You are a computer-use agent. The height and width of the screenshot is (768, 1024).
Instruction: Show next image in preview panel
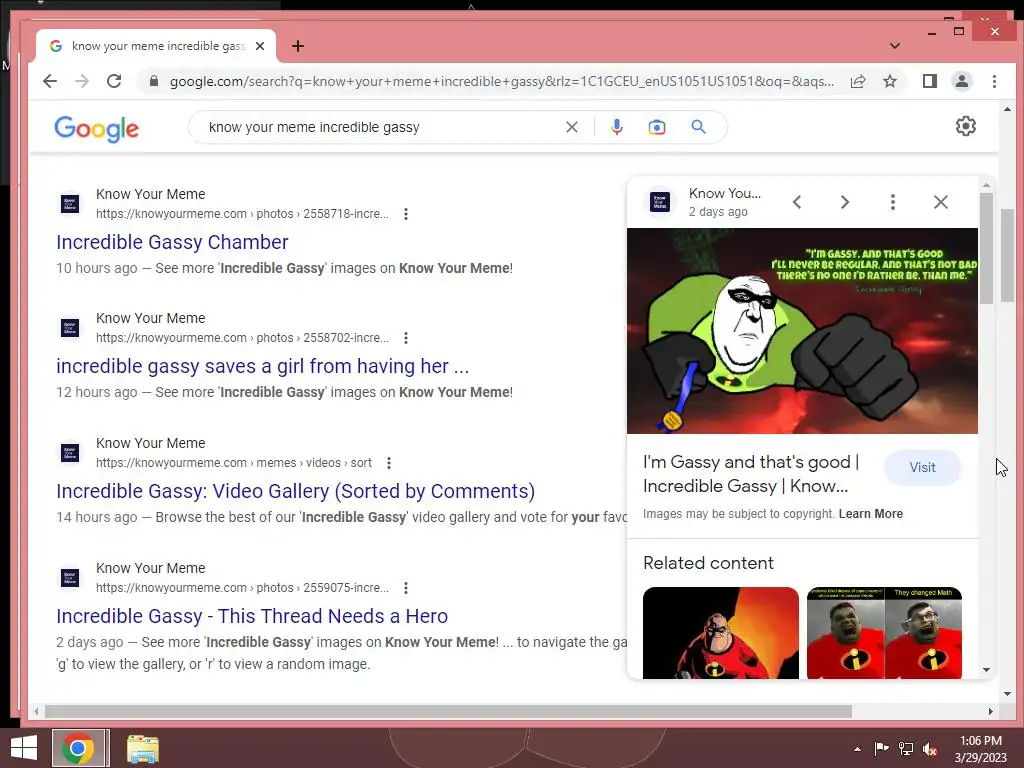tap(844, 202)
